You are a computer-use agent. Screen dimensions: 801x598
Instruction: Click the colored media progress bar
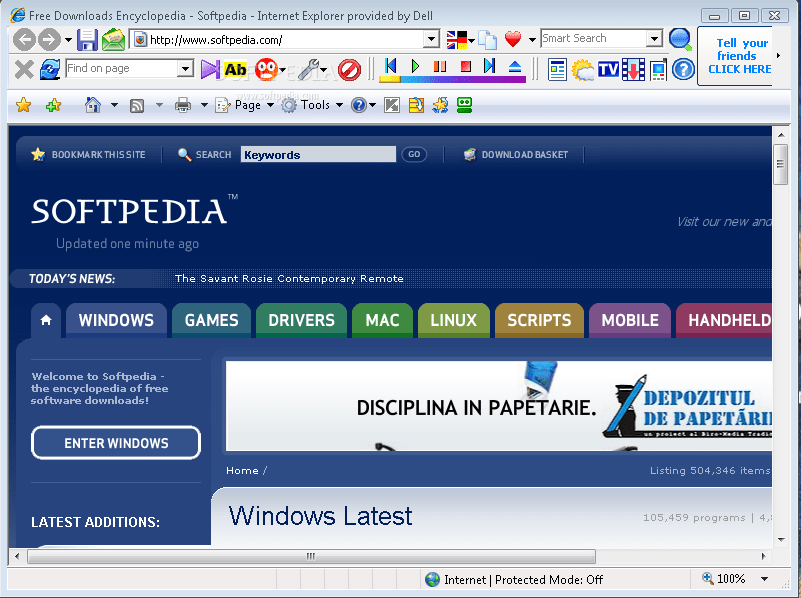click(x=453, y=79)
